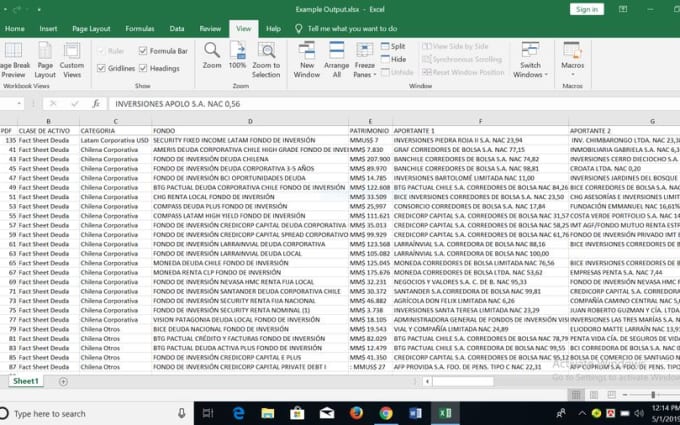Click Arrange All windows
The image size is (680, 425).
click(336, 60)
